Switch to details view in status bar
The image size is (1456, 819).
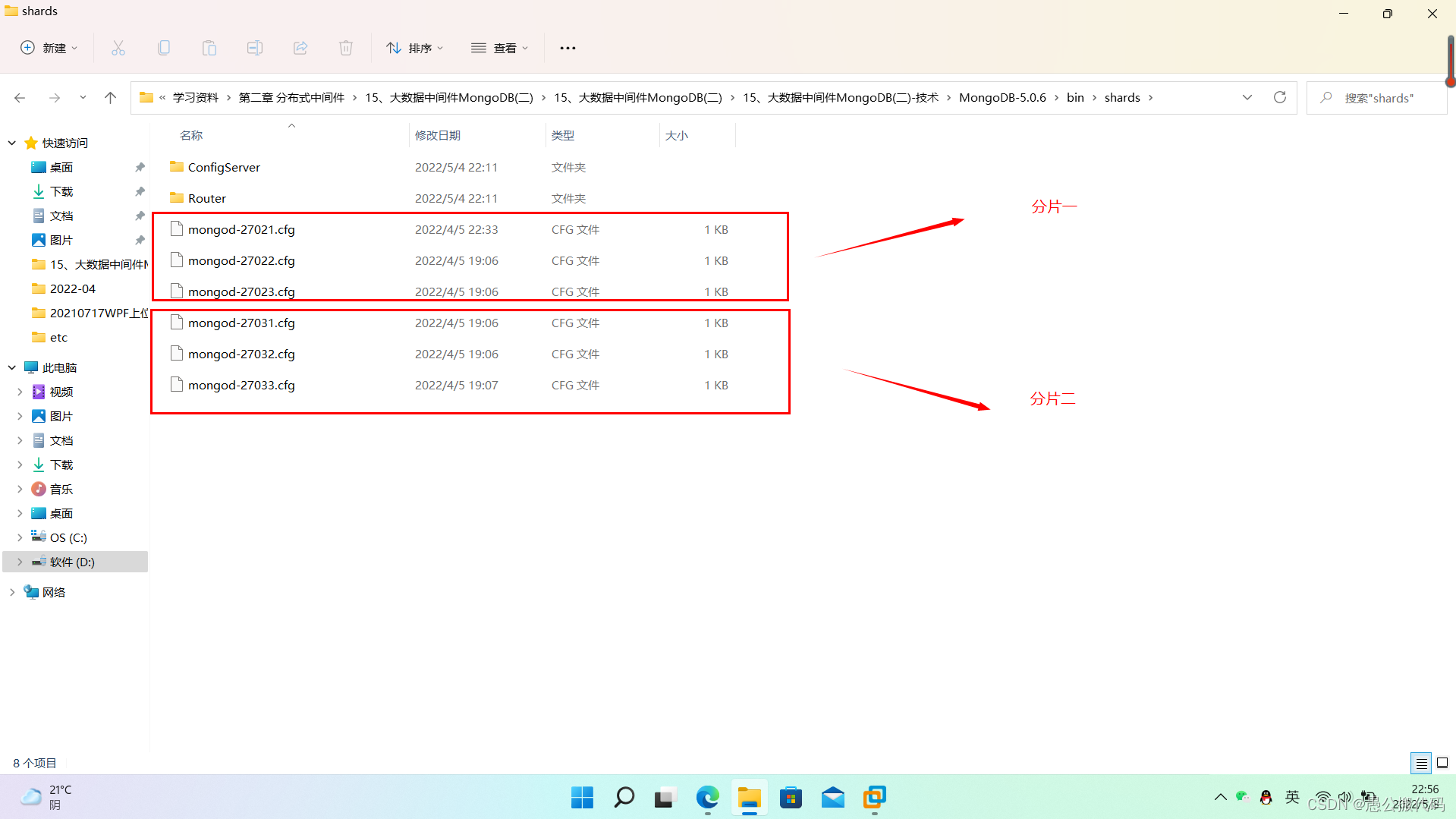[x=1421, y=763]
